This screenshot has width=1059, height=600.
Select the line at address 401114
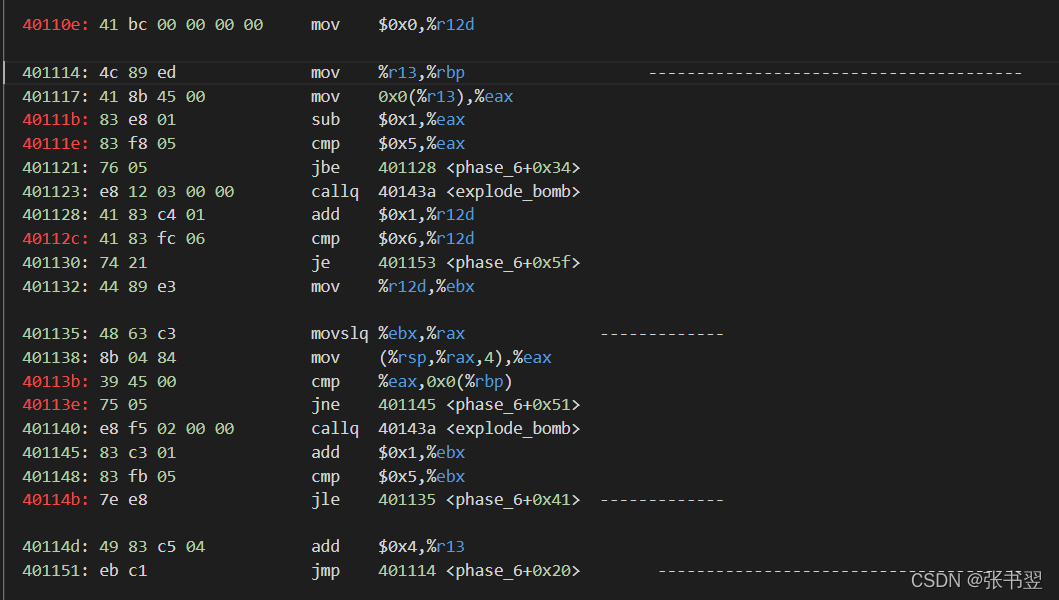point(531,72)
